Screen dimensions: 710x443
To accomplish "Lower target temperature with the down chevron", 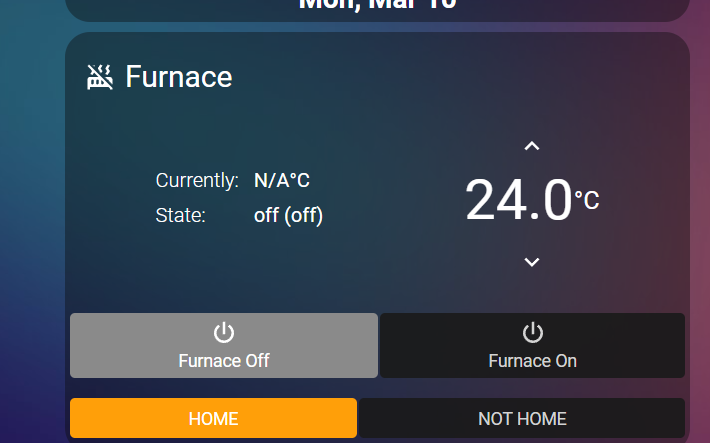I will (x=532, y=262).
